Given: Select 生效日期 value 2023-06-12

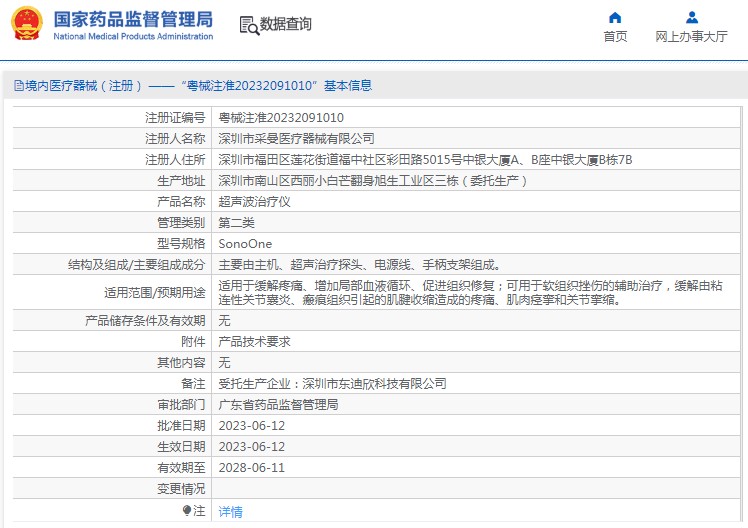Looking at the screenshot, I should coord(251,446).
